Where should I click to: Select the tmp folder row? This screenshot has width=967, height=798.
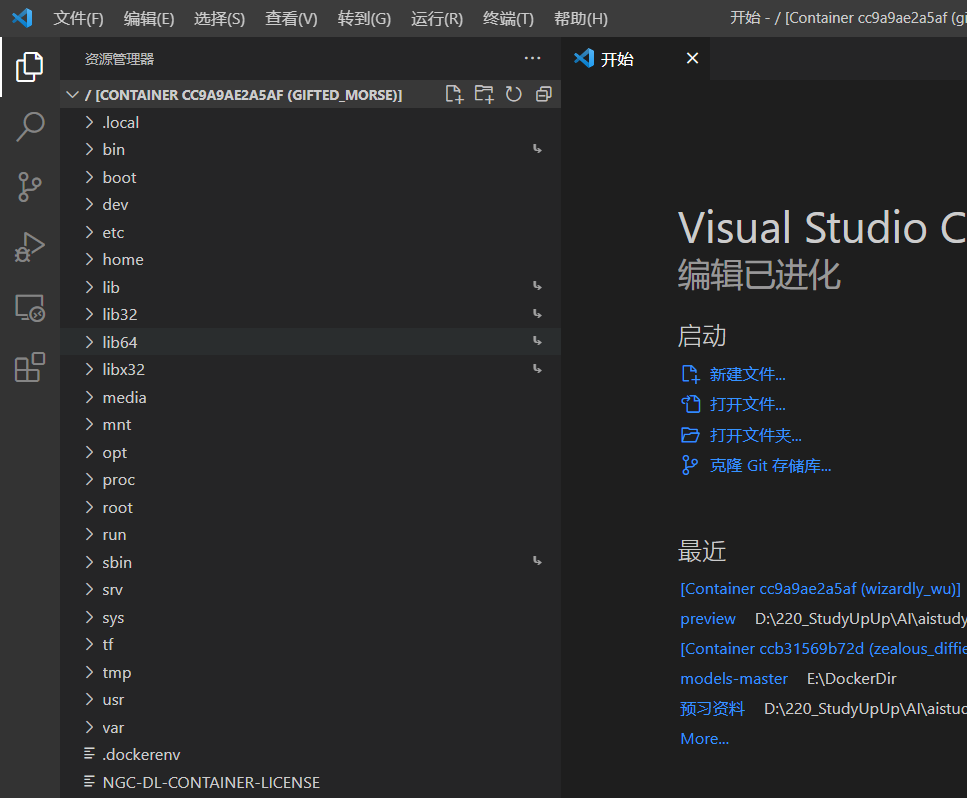point(310,672)
